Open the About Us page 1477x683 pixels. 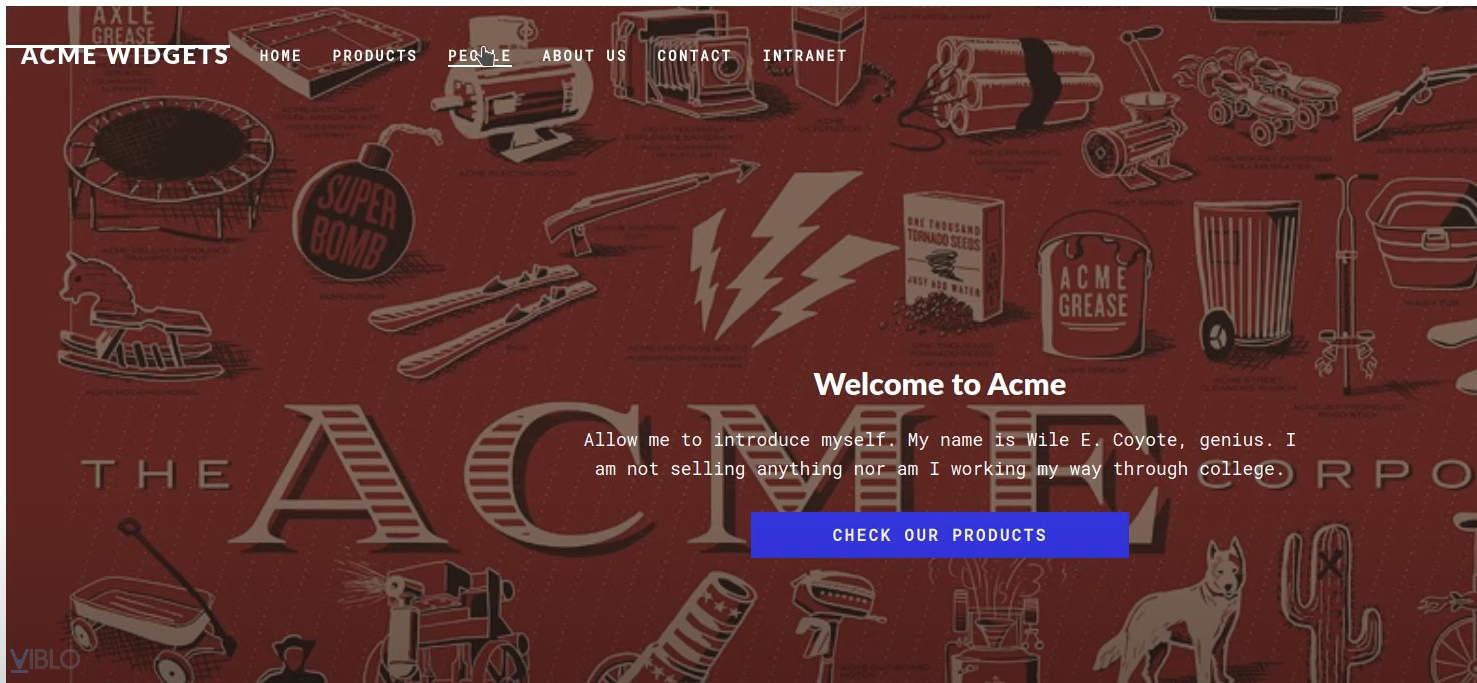[584, 56]
